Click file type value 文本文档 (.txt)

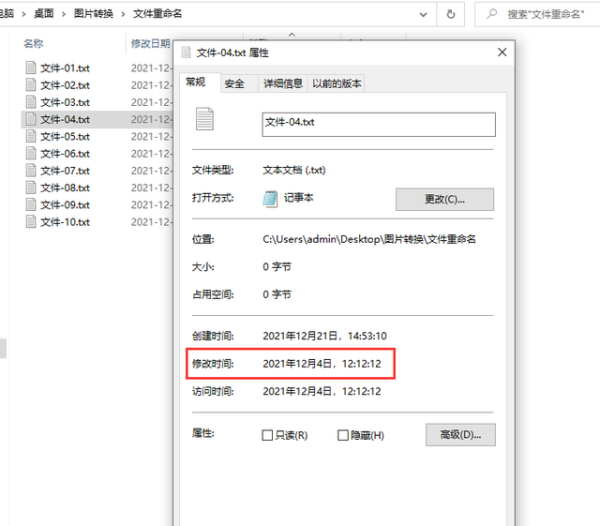tap(294, 170)
